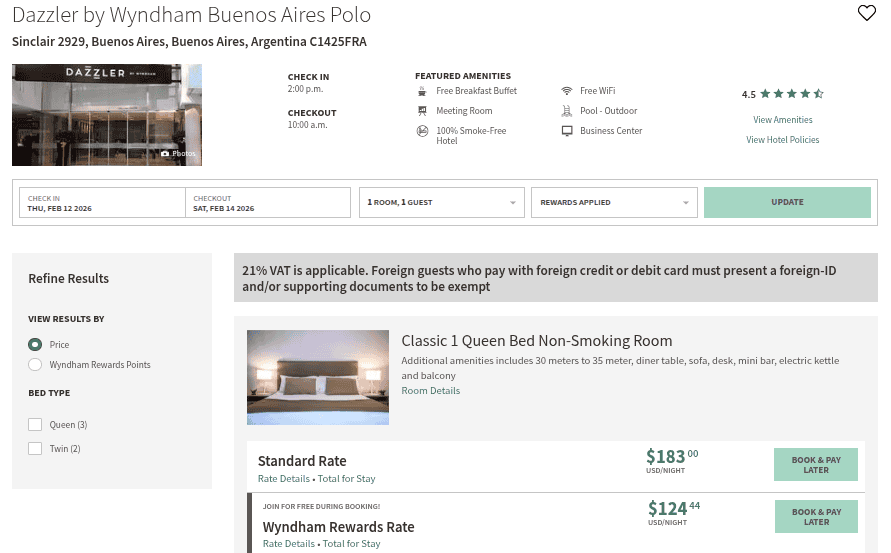Book & Pay Later at Standard Rate $183
The width and height of the screenshot is (891, 553).
coord(815,465)
